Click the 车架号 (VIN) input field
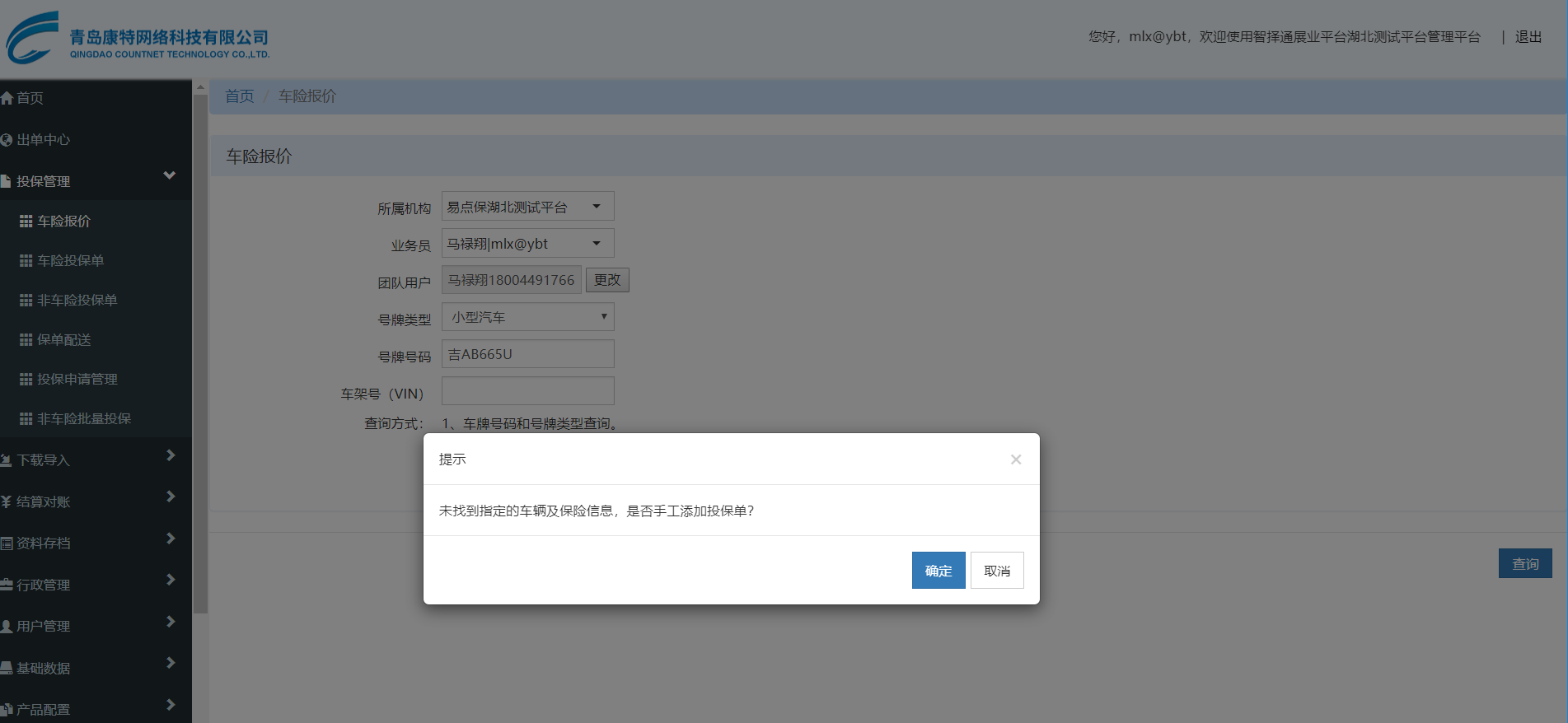Viewport: 1568px width, 723px height. coord(528,391)
